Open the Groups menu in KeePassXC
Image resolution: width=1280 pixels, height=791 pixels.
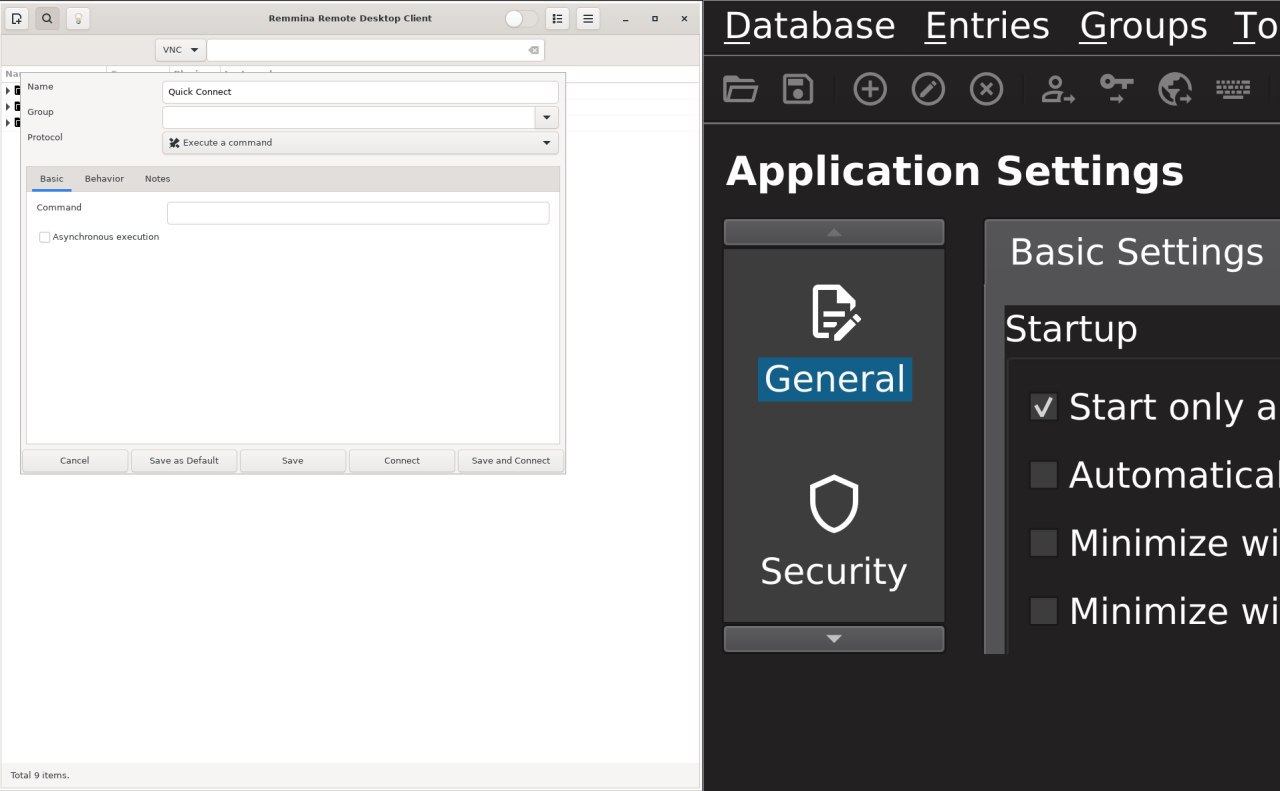click(x=1143, y=26)
